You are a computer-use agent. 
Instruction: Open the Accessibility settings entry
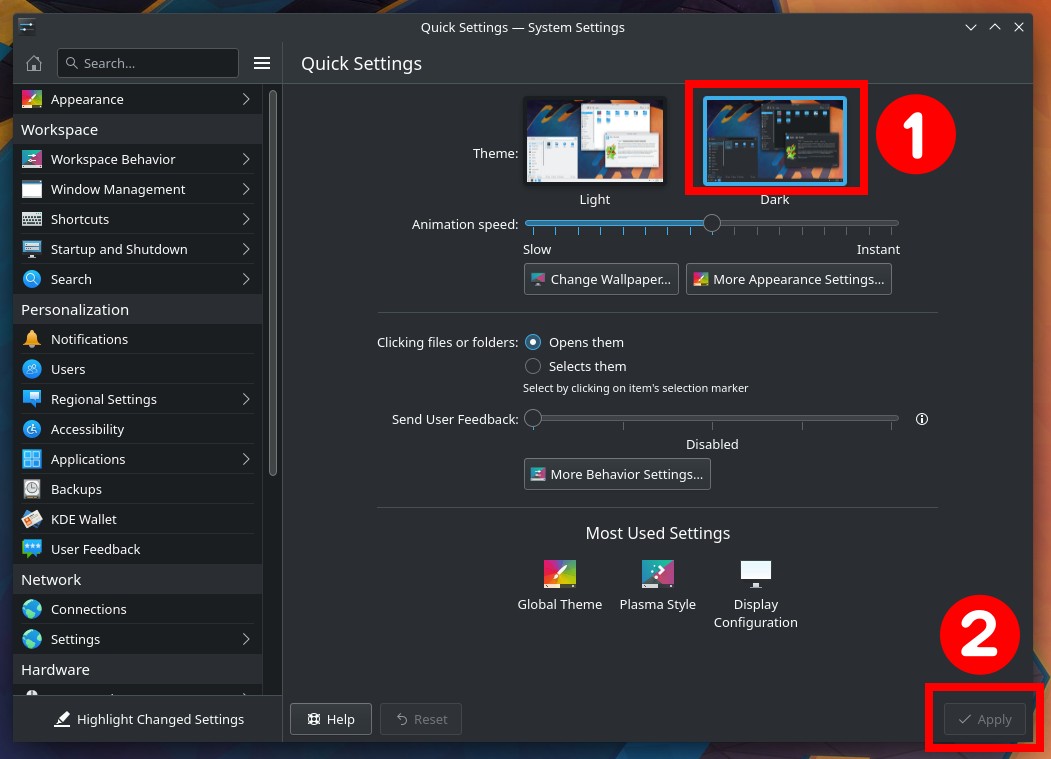137,429
